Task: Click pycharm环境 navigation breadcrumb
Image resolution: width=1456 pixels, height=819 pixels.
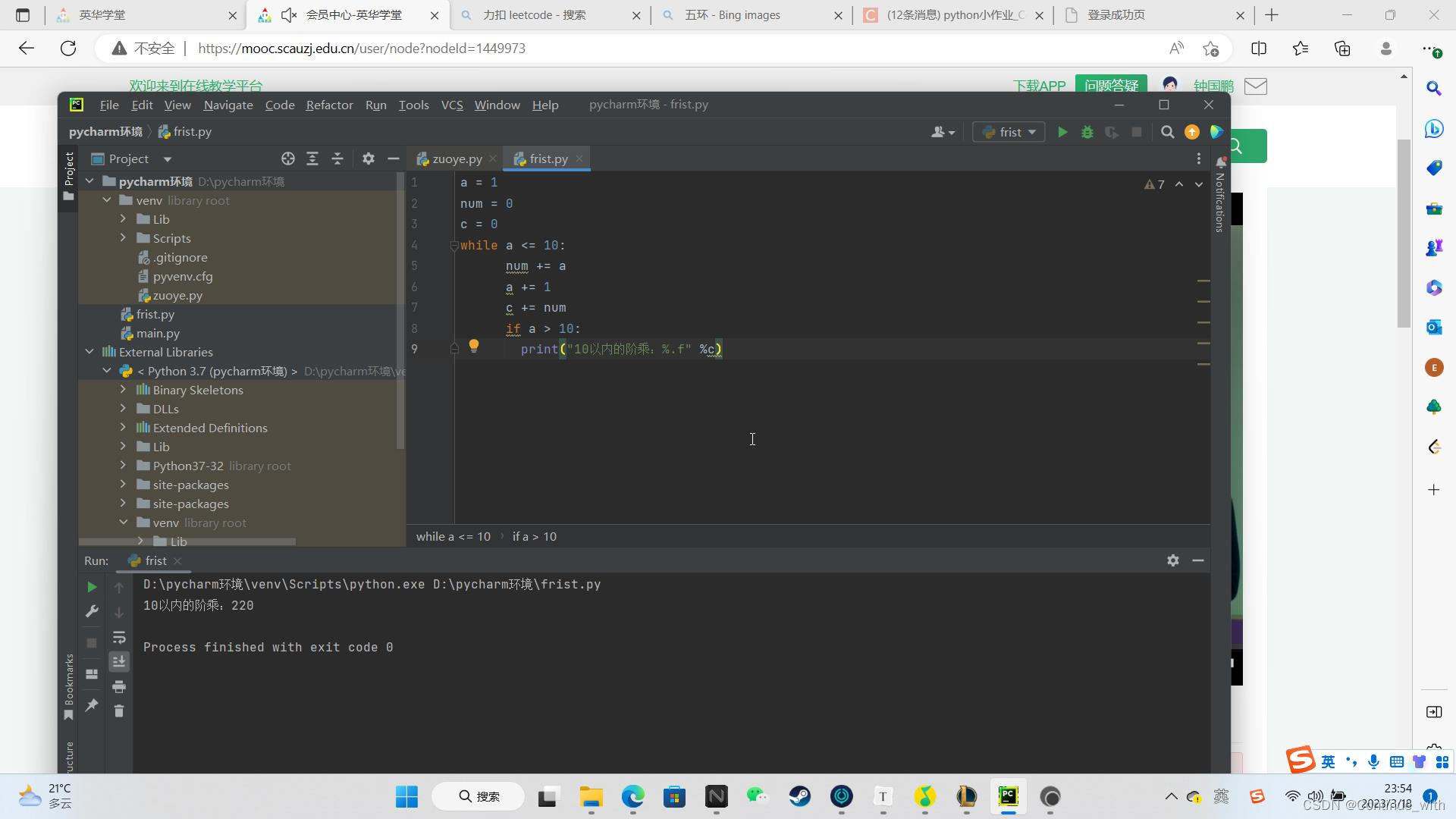Action: tap(105, 132)
